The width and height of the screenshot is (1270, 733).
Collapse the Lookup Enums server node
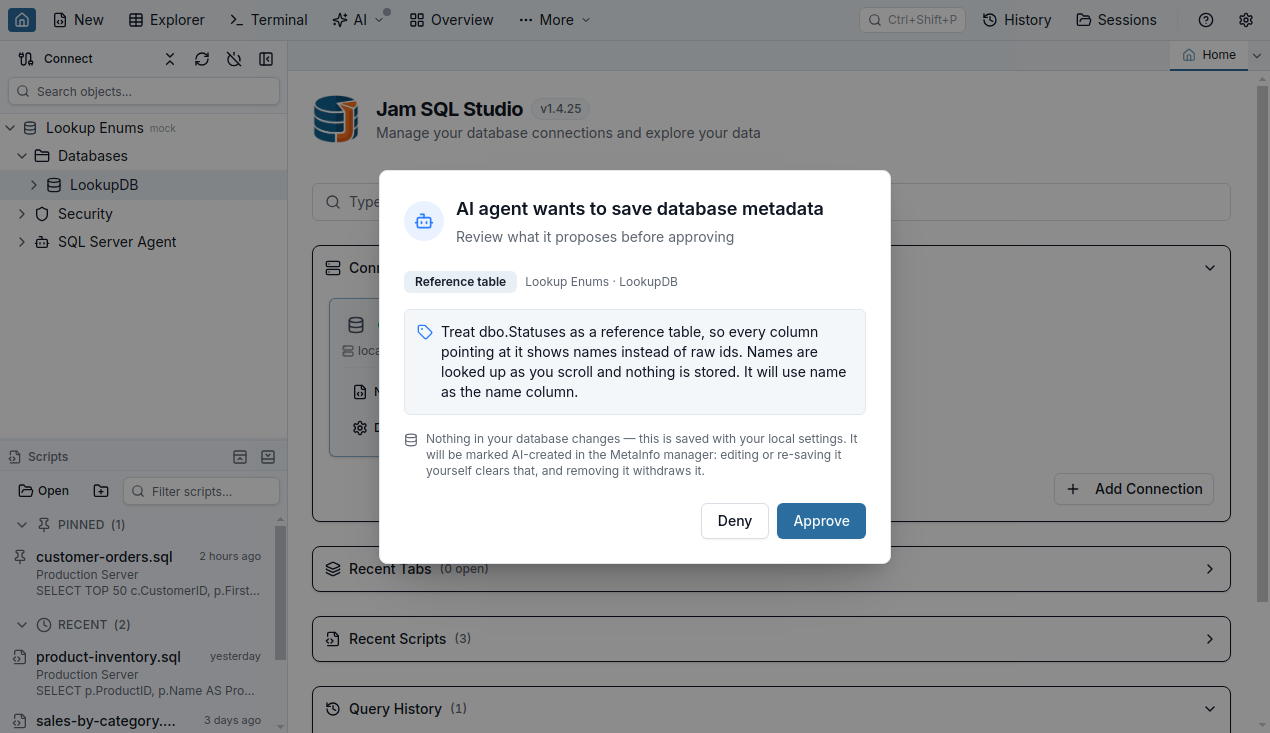point(10,128)
